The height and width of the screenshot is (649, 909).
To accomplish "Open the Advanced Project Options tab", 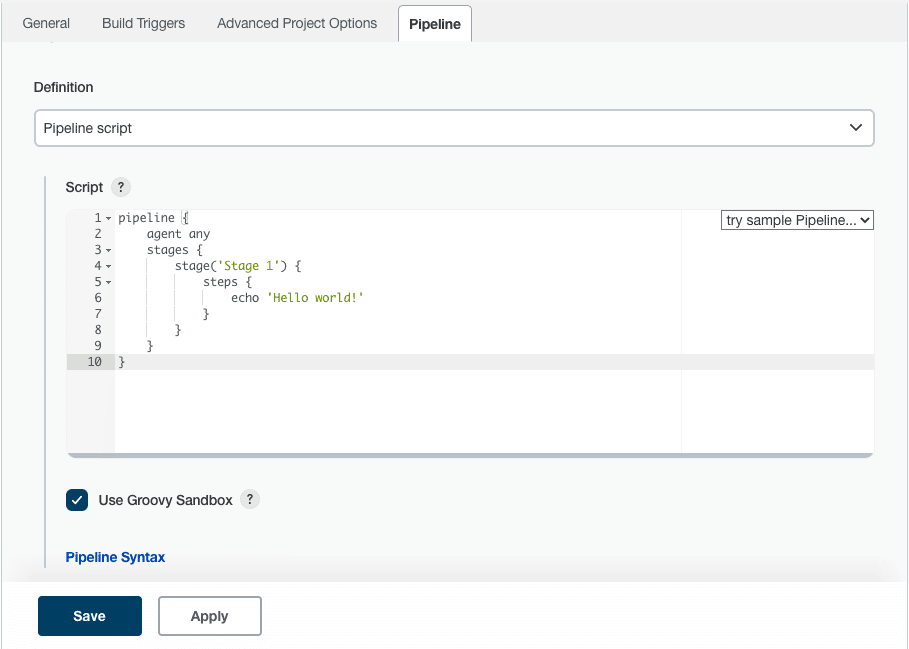I will [296, 22].
